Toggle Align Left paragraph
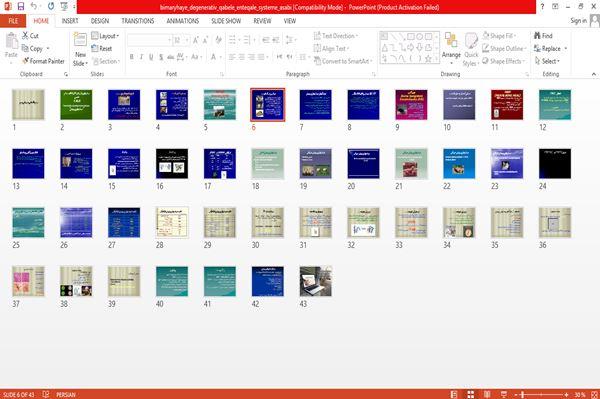 point(232,57)
